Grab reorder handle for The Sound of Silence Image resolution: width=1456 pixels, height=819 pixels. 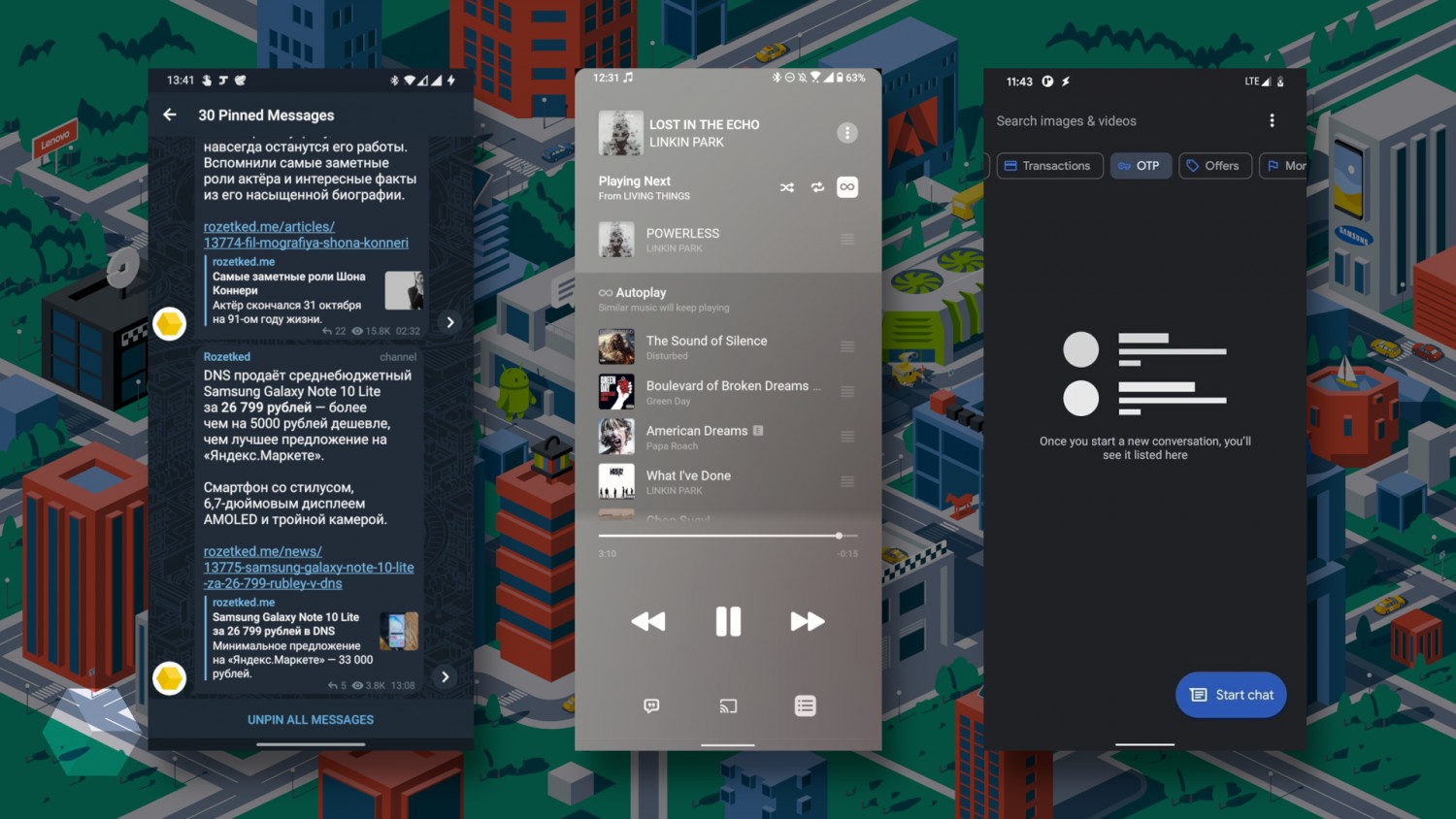847,347
